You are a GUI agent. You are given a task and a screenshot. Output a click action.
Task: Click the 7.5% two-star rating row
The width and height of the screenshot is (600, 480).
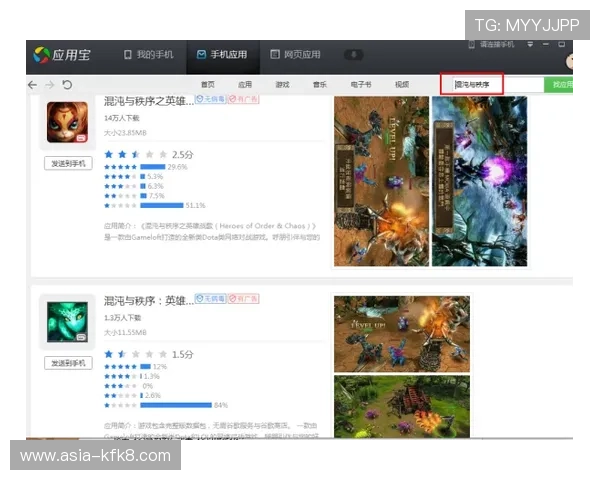[x=134, y=196]
